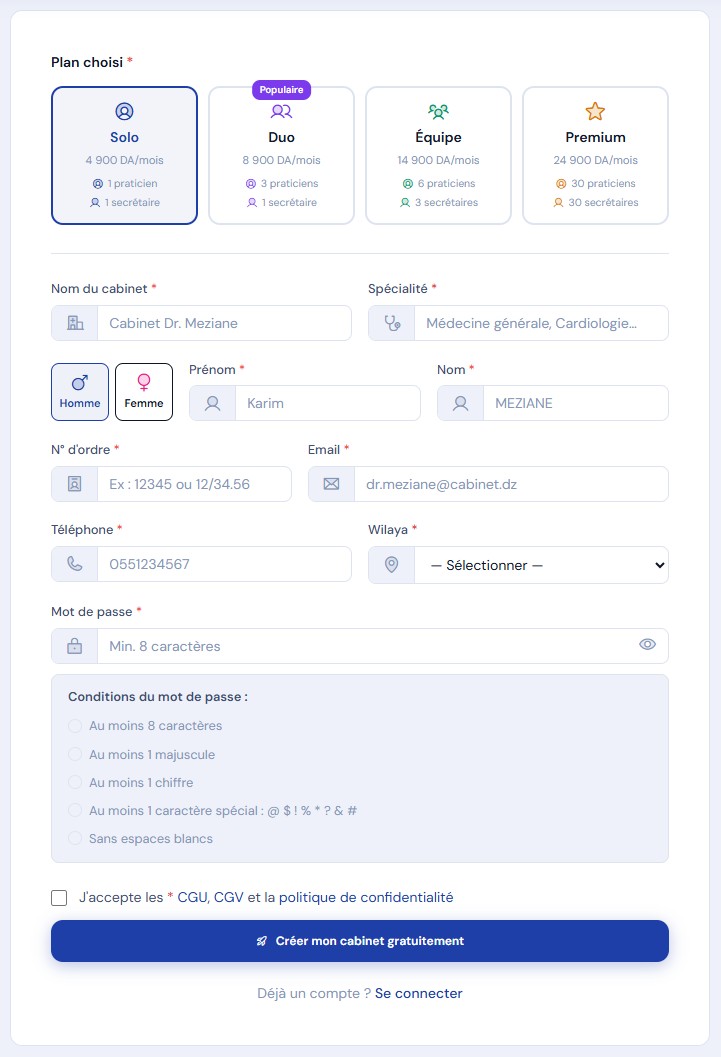Click the Solo plan user circle icon
Screen dimensions: 721x1057
pyautogui.click(x=124, y=111)
